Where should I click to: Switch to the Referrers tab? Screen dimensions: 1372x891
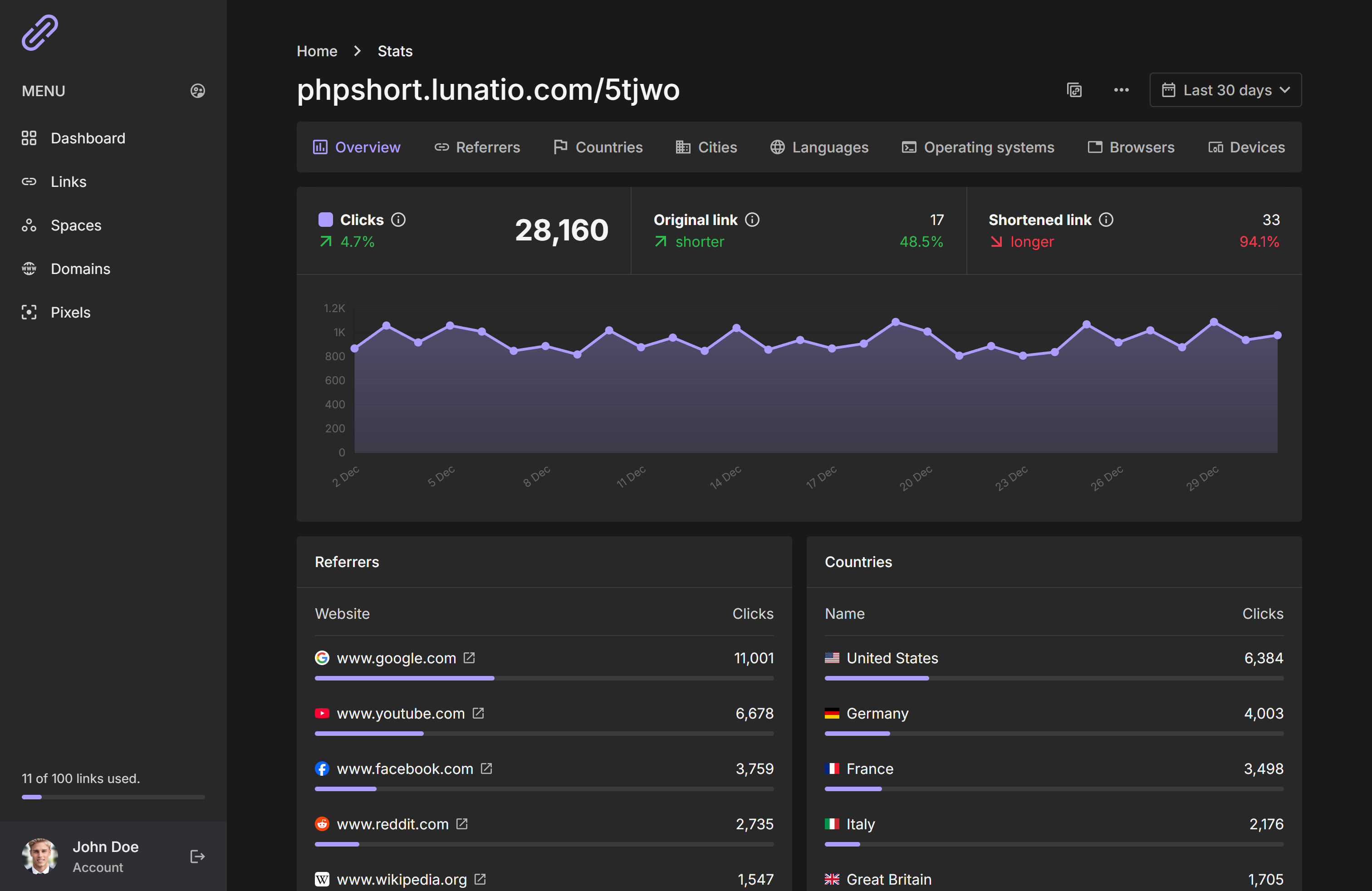(477, 147)
